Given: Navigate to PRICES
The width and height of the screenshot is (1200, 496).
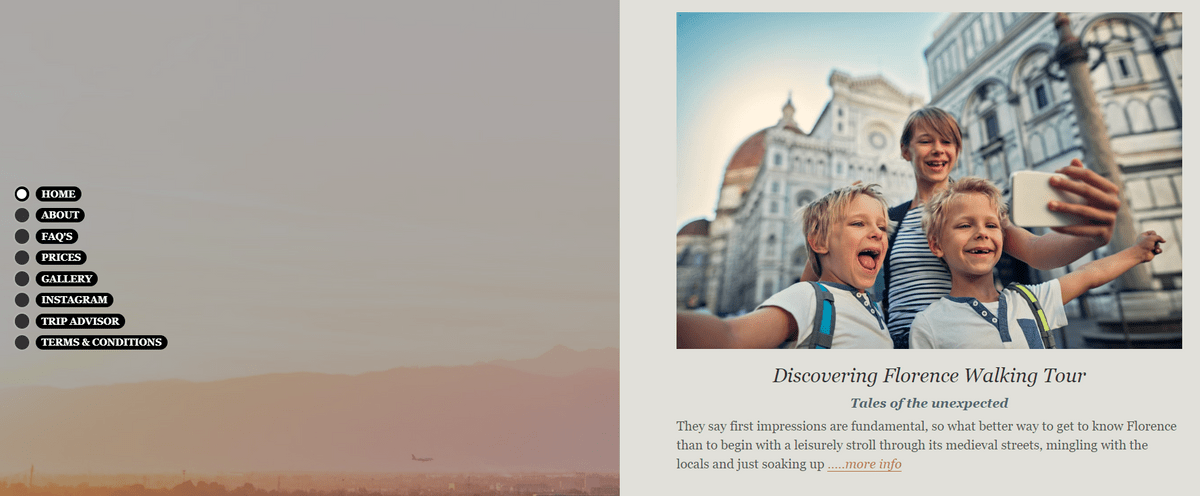Looking at the screenshot, I should (61, 258).
